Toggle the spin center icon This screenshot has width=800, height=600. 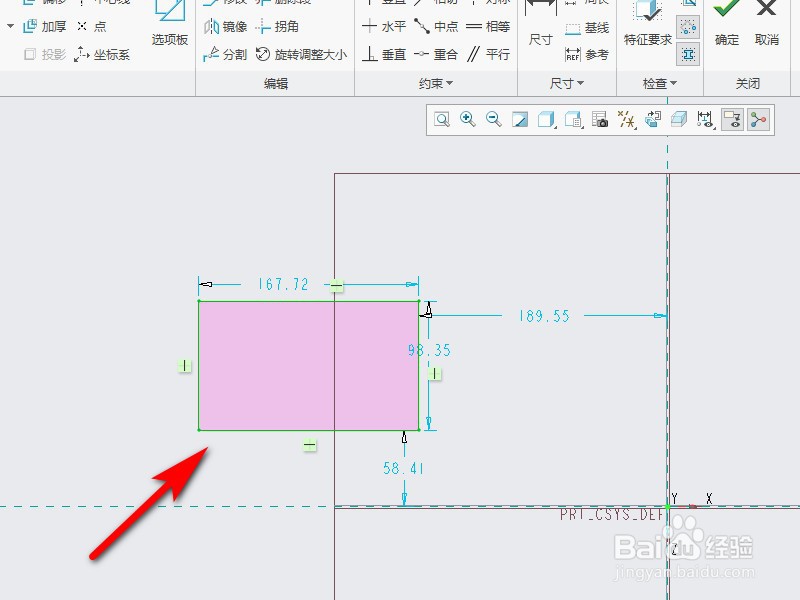(x=759, y=120)
